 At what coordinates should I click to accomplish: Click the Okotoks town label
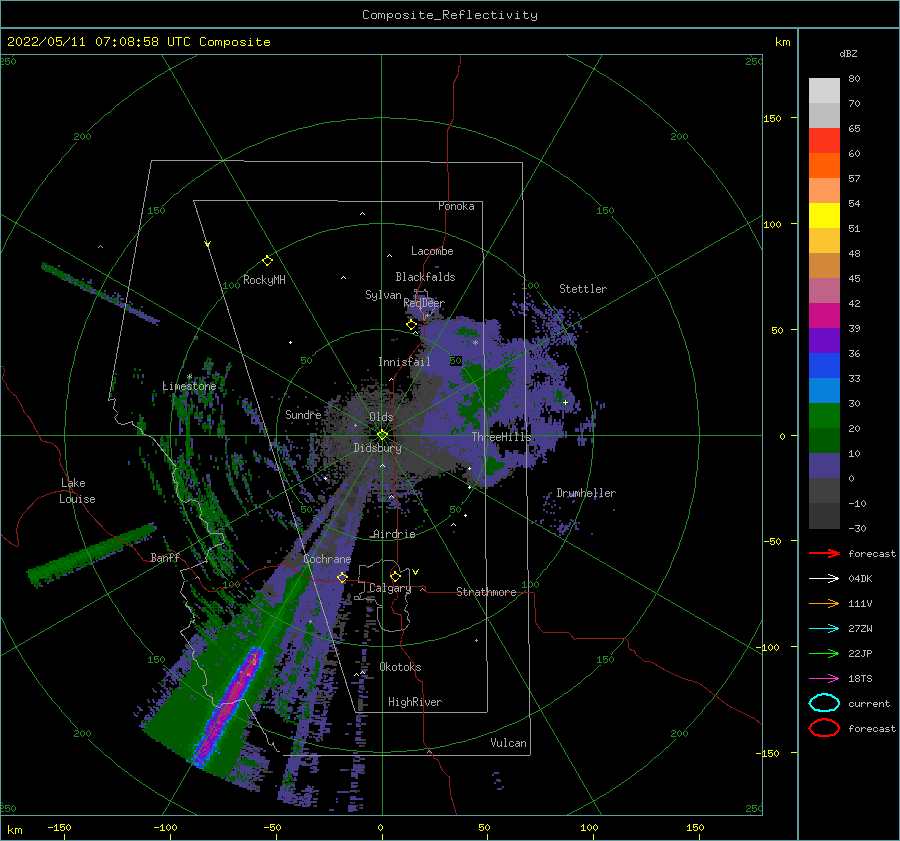click(x=400, y=667)
